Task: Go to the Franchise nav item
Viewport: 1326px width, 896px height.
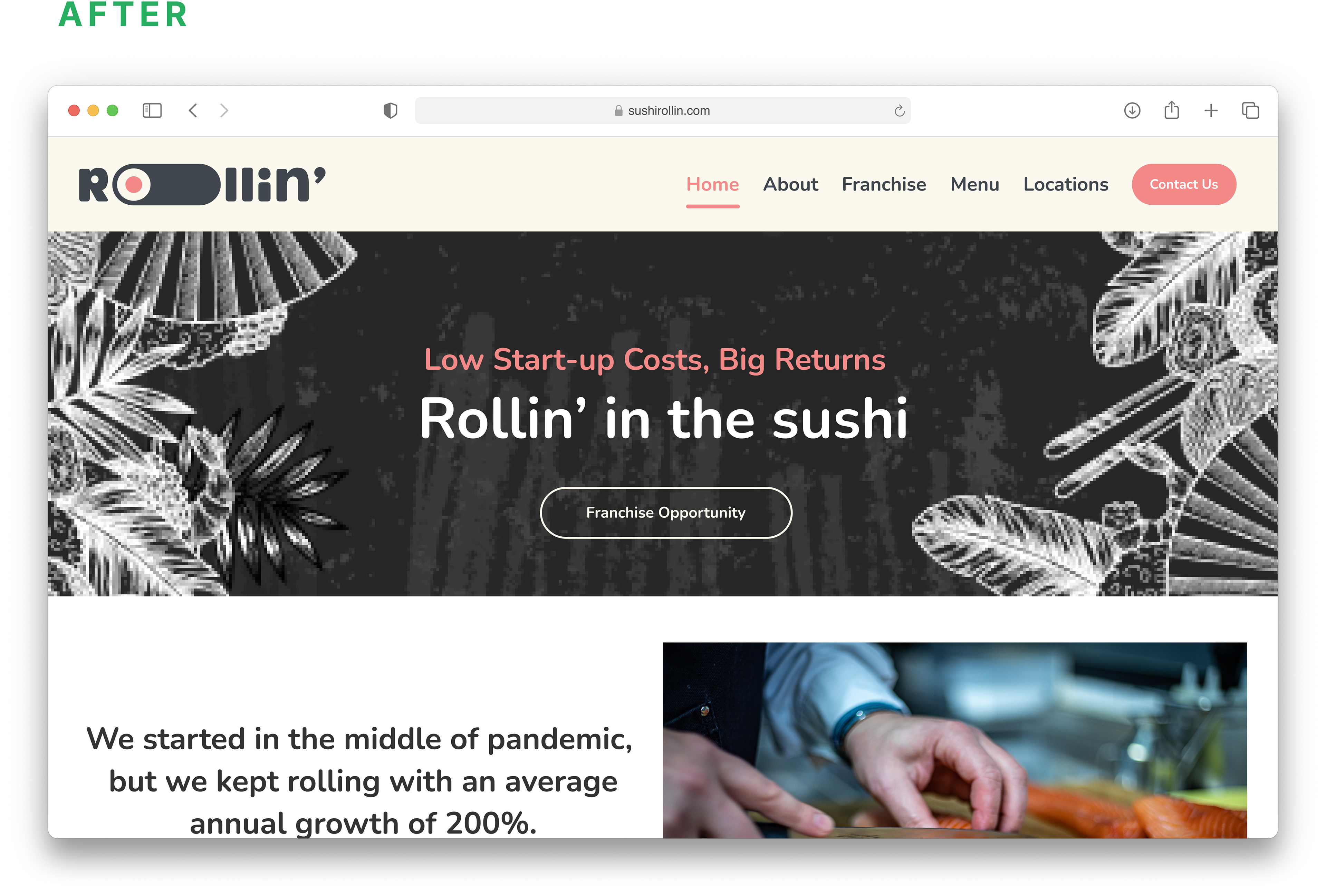Action: pyautogui.click(x=884, y=184)
